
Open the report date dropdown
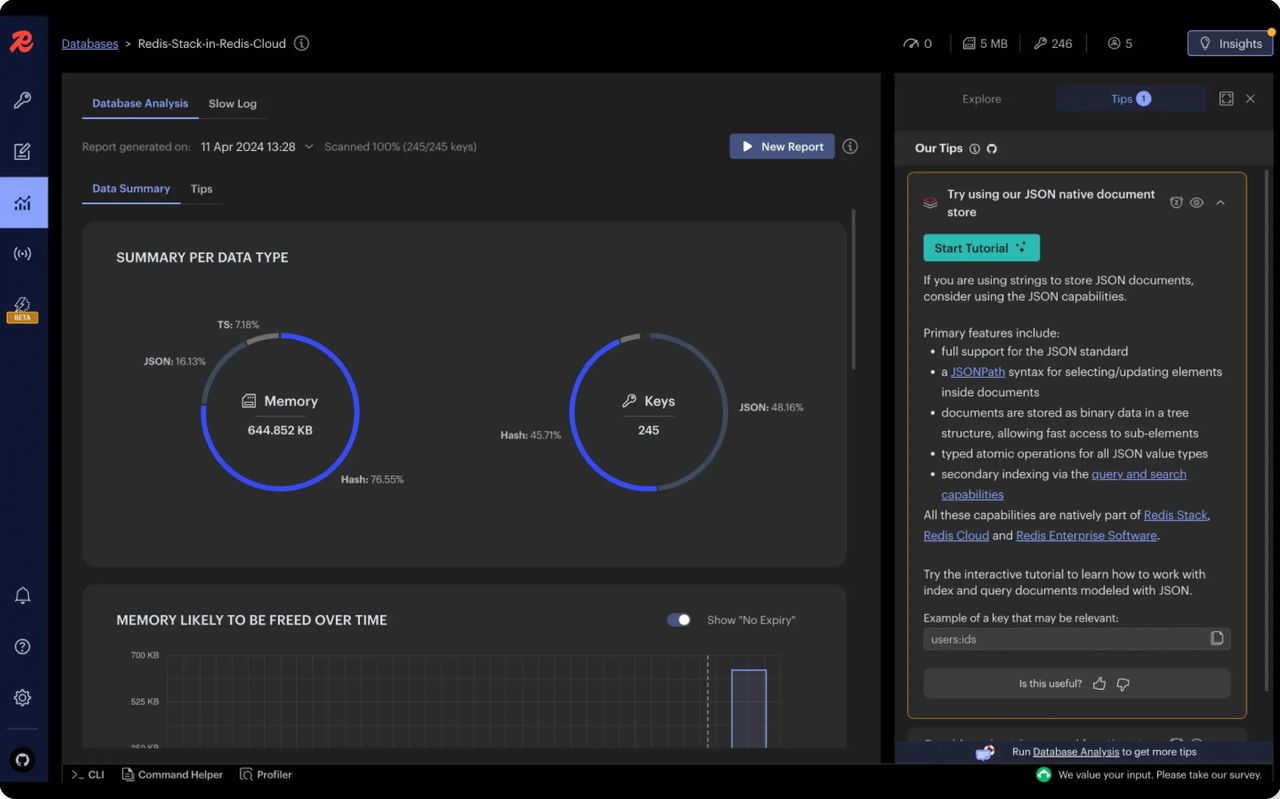pos(309,147)
